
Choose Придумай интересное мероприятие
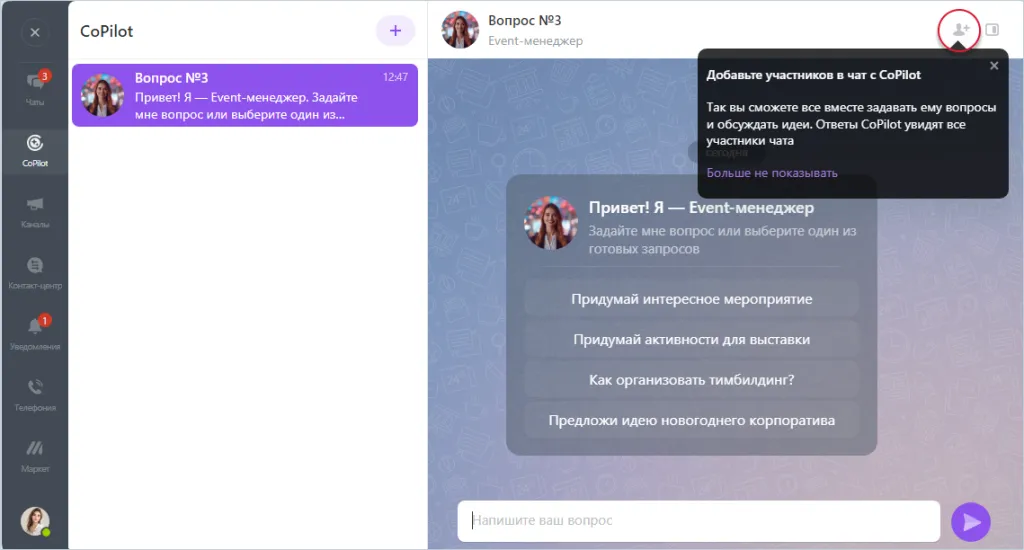point(692,299)
